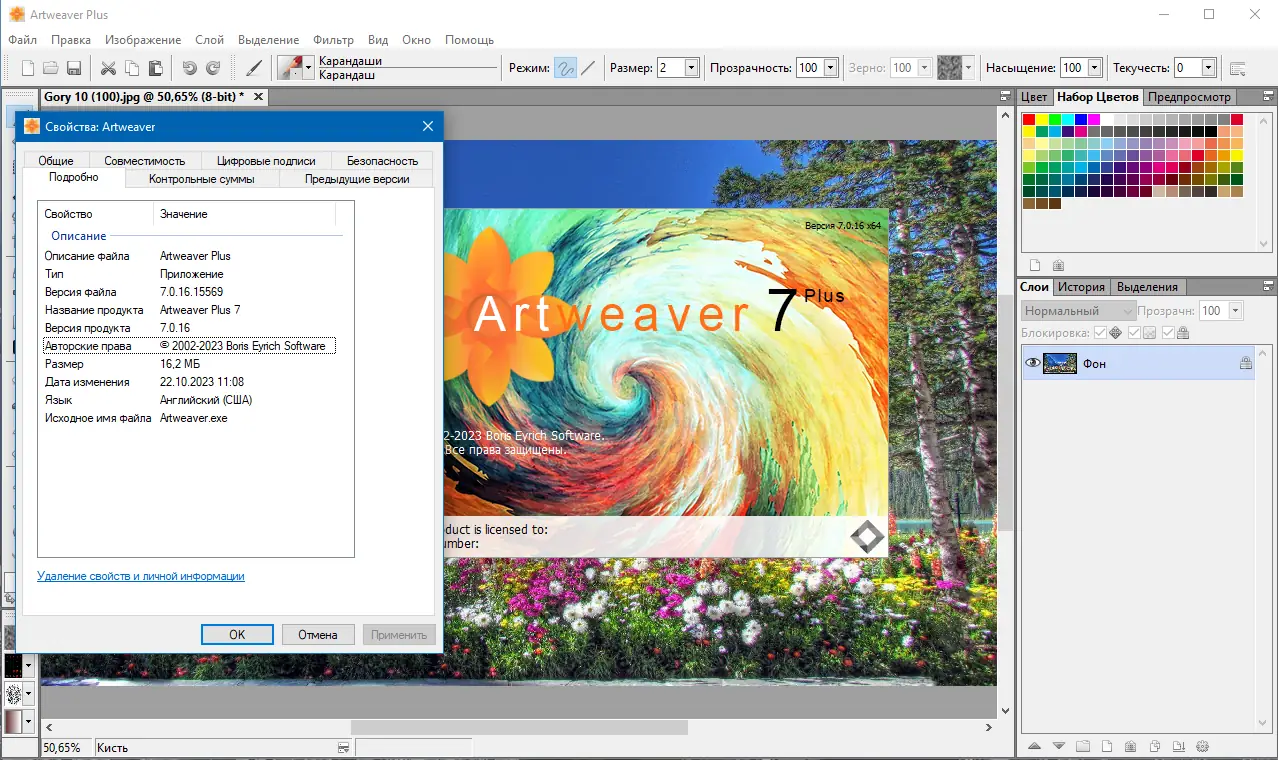This screenshot has height=760, width=1278.
Task: Open Контрольные суммы tab in properties dialog
Action: (x=201, y=179)
